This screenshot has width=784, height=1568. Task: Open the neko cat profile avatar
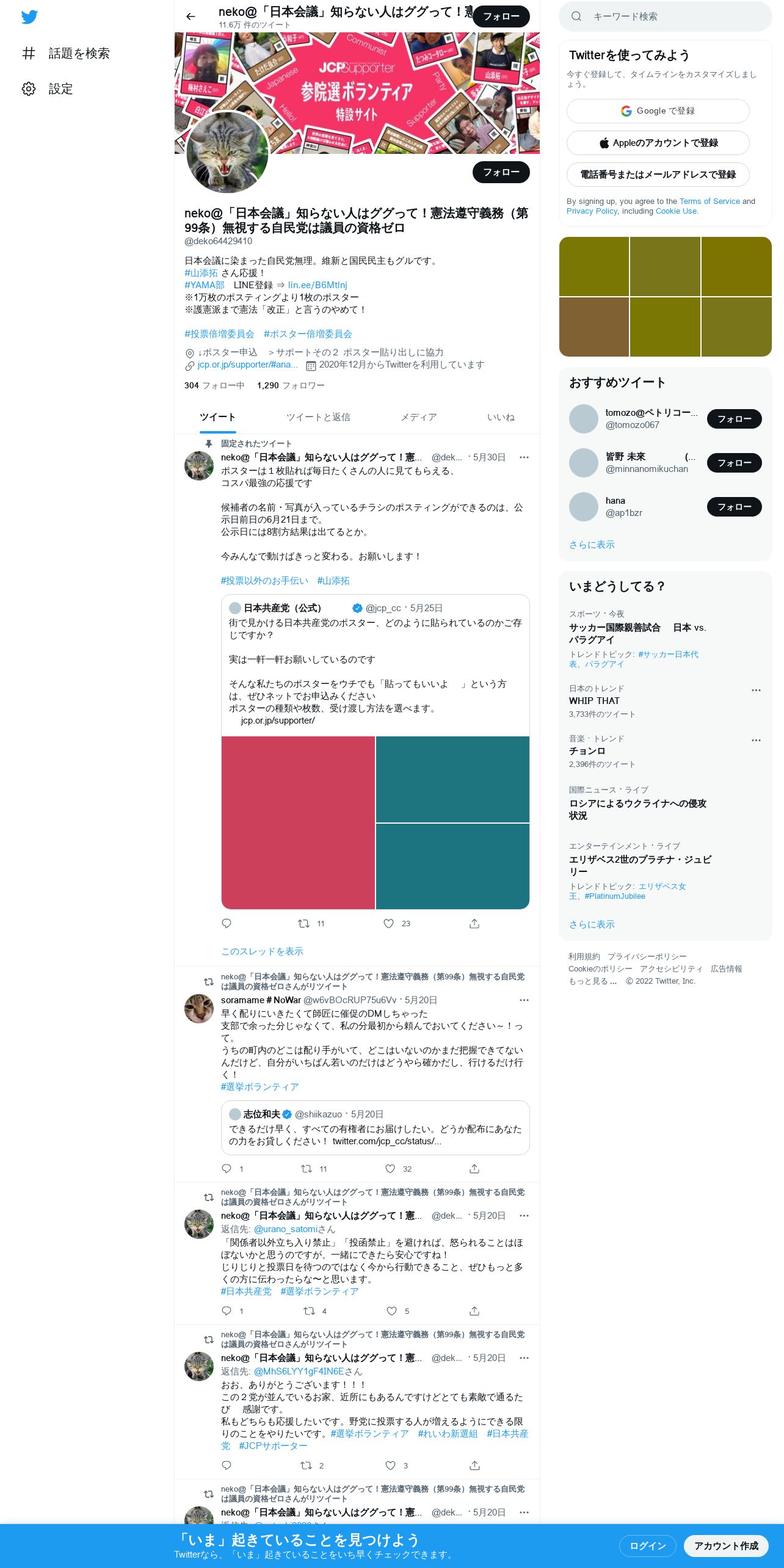227,152
